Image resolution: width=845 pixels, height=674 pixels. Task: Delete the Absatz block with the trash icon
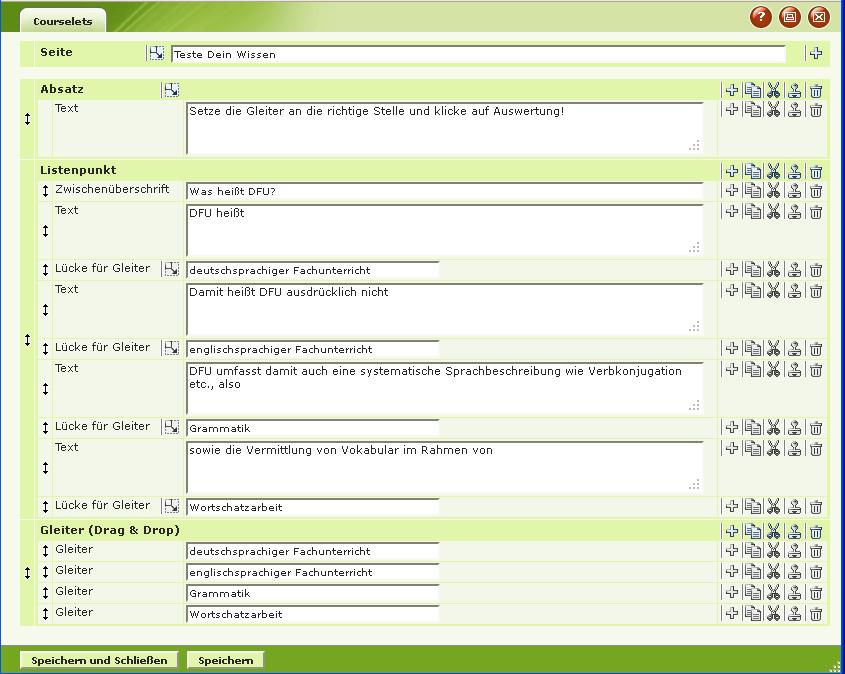(816, 90)
